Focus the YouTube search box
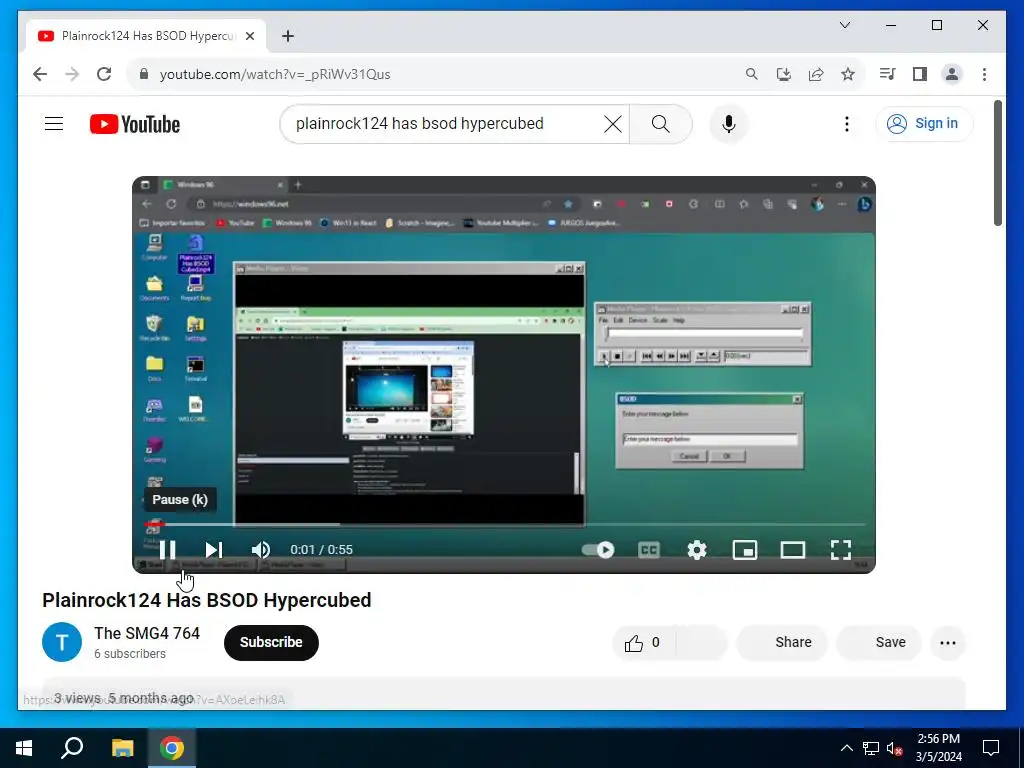 pyautogui.click(x=444, y=123)
